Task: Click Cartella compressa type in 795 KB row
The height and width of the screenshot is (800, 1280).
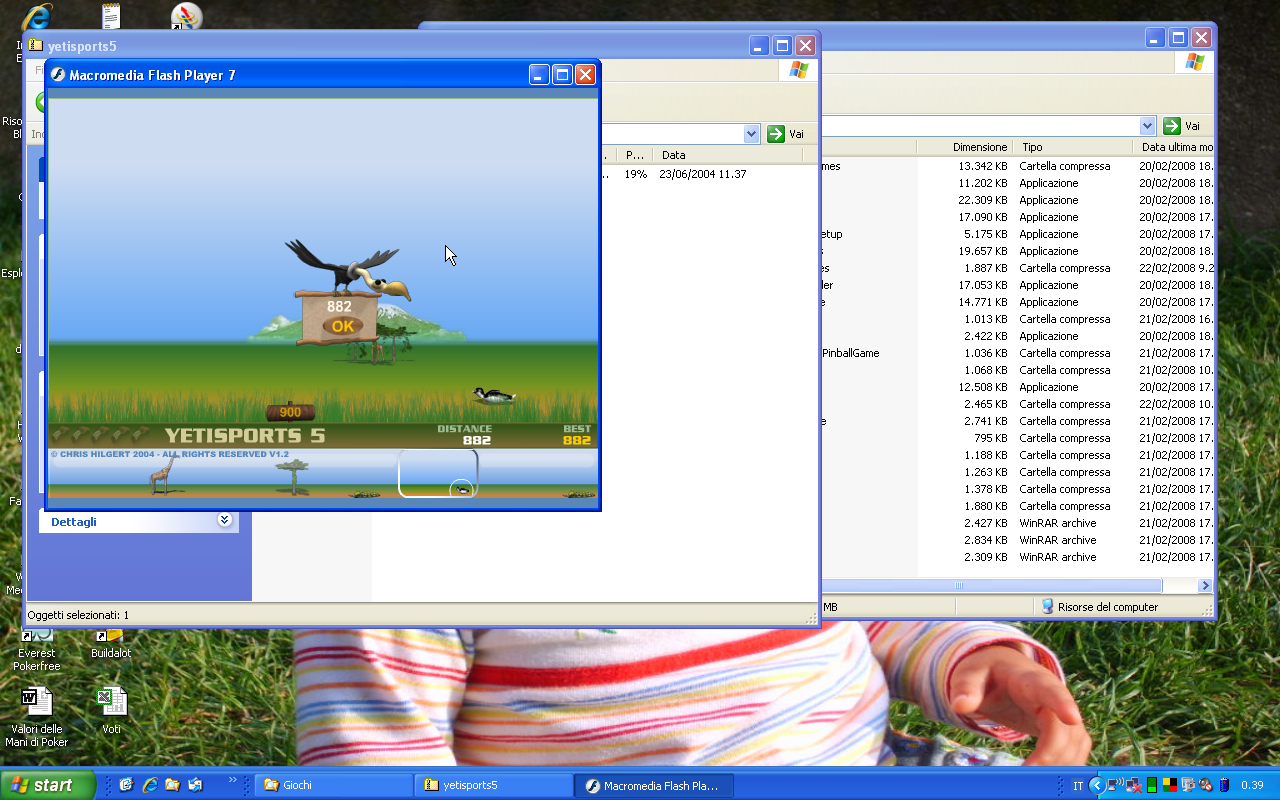Action: point(1064,438)
